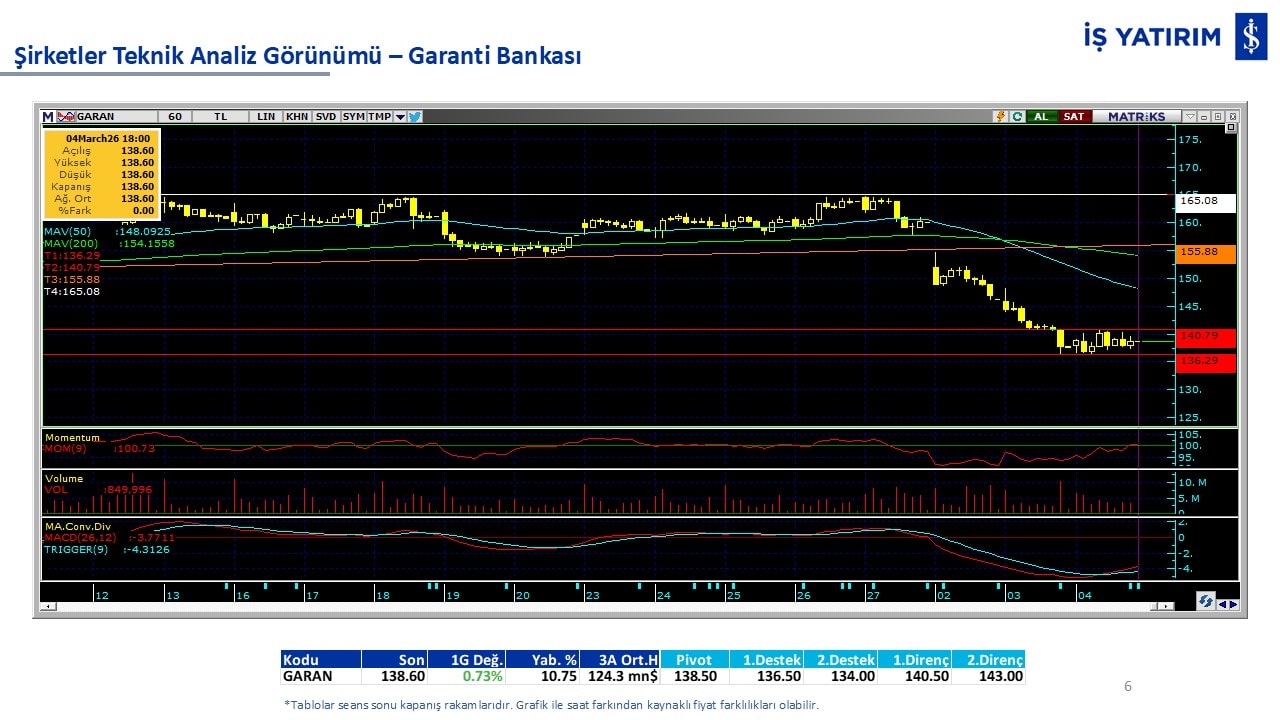Open the dropdown arrow next to TMP
Viewport: 1280px width, 720px height.
point(400,116)
